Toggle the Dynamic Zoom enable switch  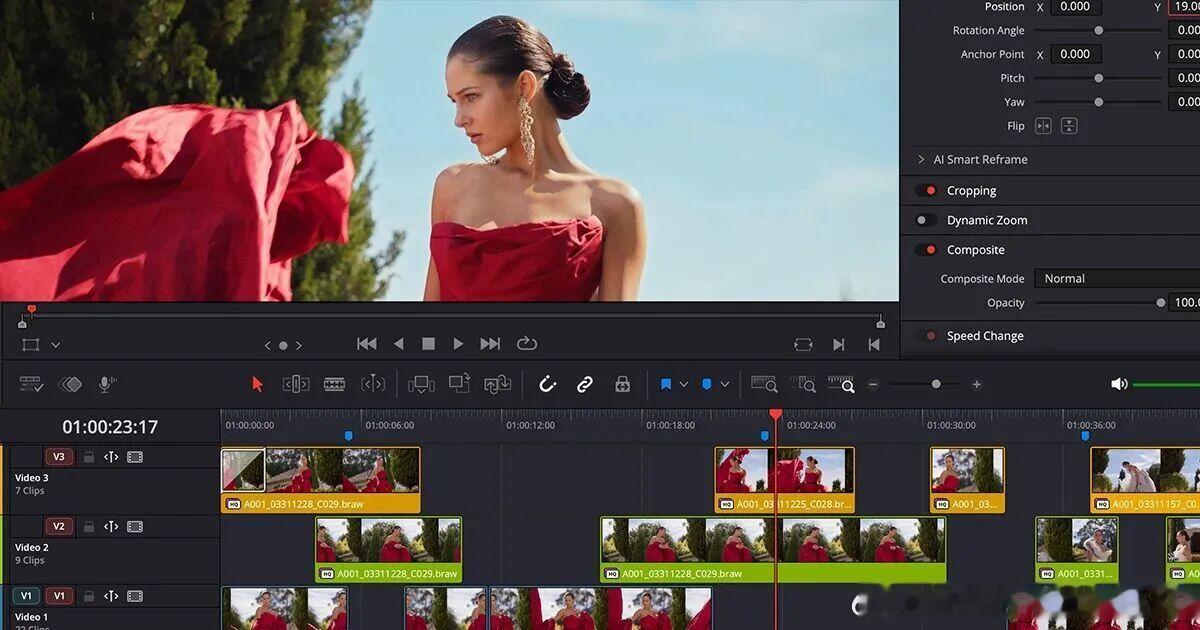click(x=926, y=220)
